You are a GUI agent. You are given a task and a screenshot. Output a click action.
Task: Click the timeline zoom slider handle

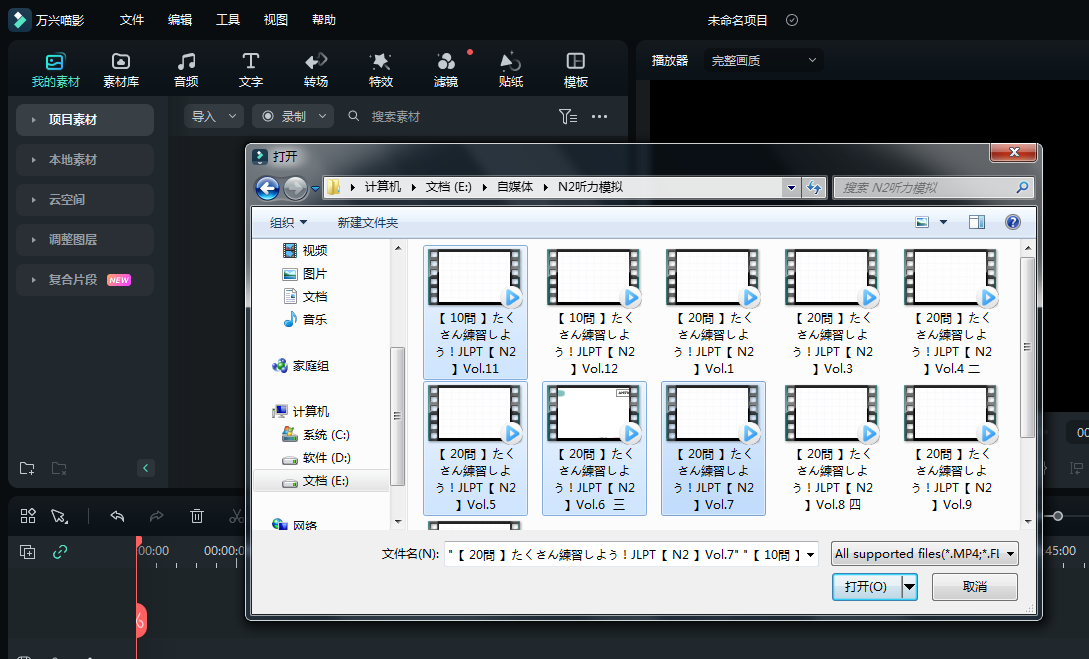pos(1058,516)
